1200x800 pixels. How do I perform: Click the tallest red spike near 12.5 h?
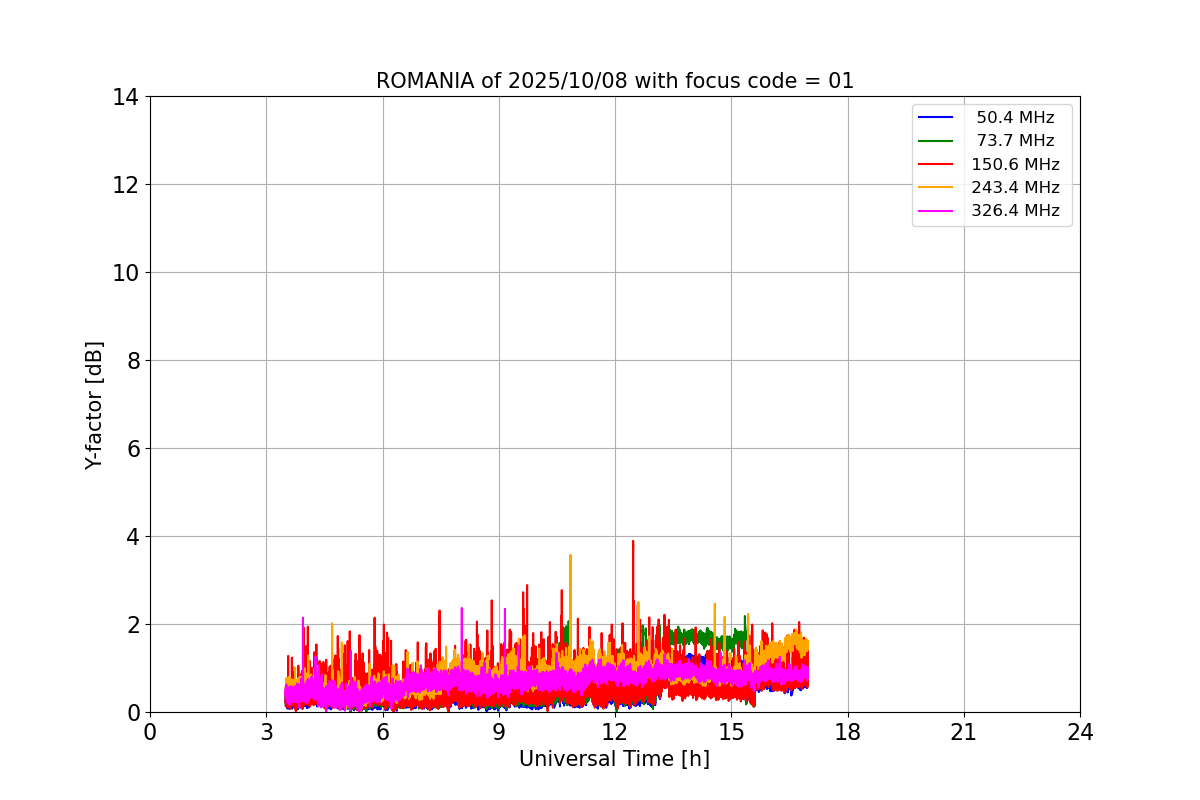tap(633, 542)
